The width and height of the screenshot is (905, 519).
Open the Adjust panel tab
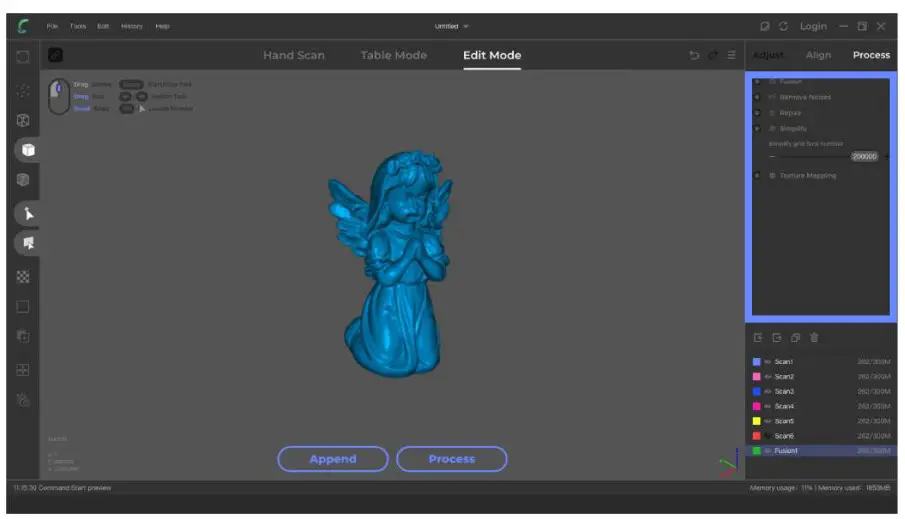click(768, 55)
